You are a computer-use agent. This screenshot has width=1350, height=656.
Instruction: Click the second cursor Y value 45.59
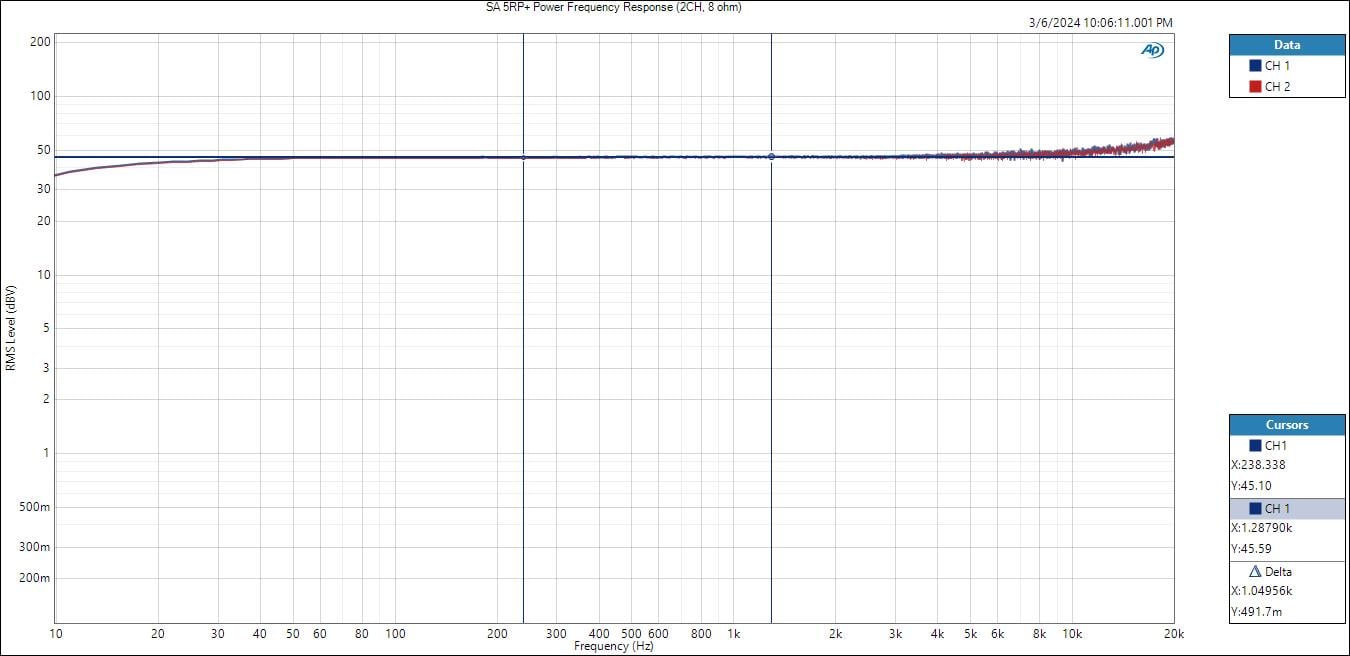point(1251,549)
